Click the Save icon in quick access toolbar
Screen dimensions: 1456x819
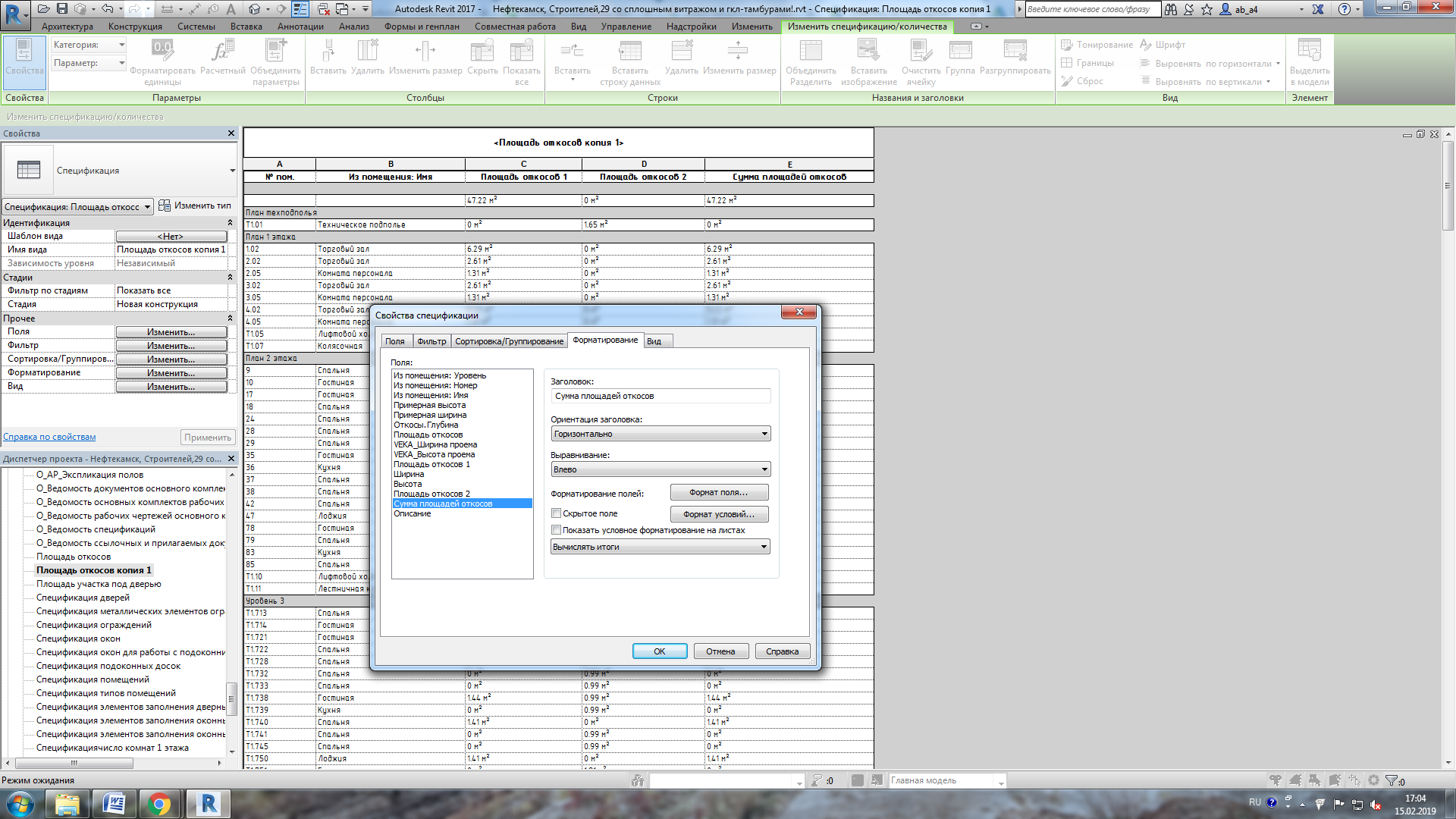point(62,8)
